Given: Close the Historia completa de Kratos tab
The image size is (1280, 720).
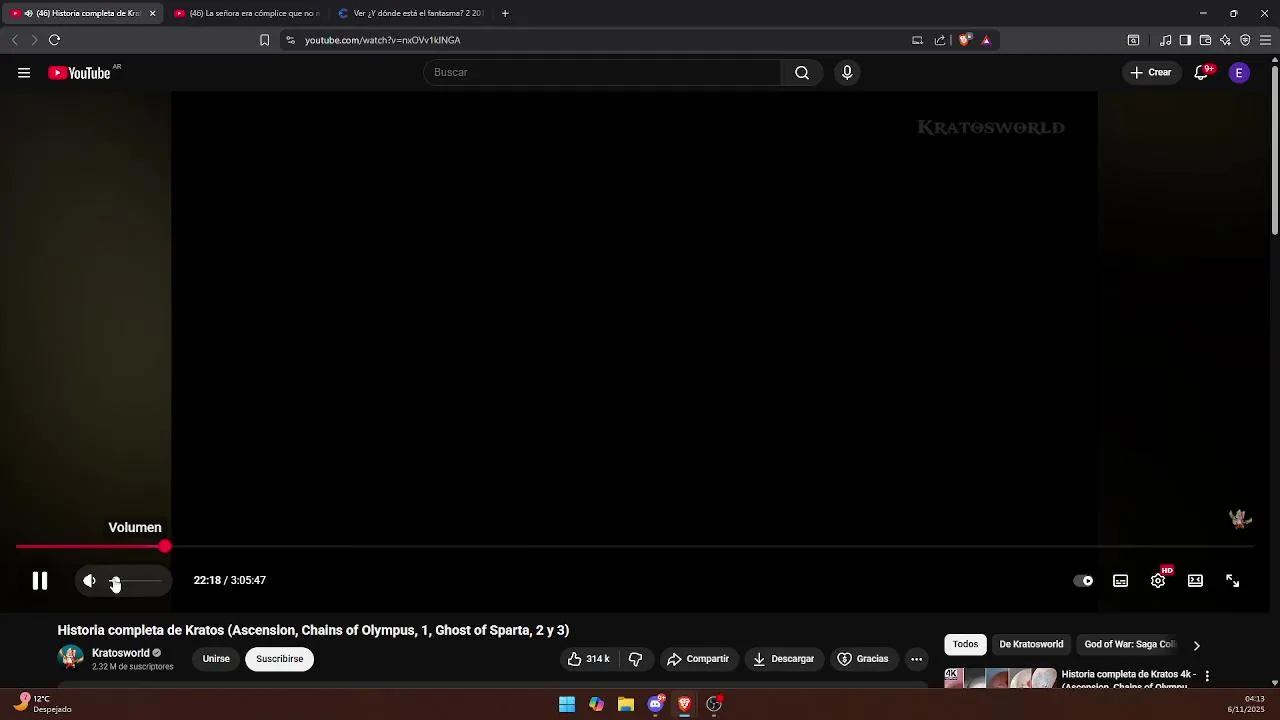Looking at the screenshot, I should 152,13.
